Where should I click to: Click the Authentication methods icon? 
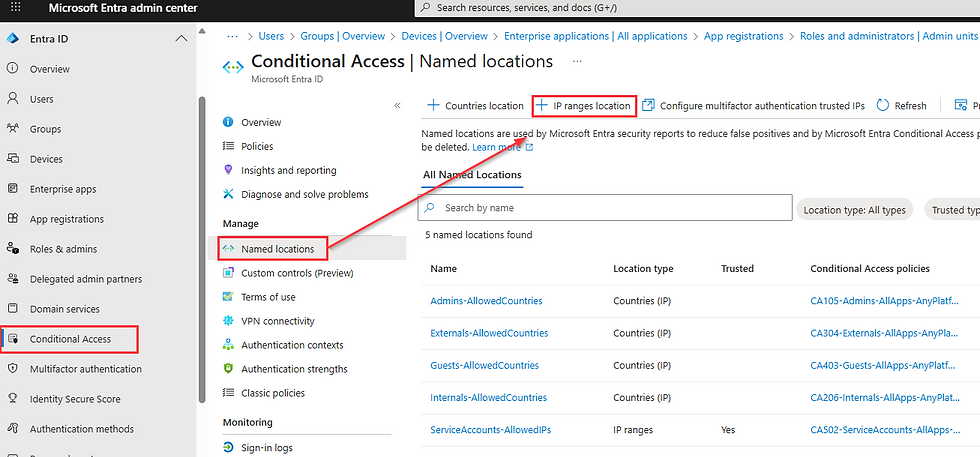coord(12,429)
